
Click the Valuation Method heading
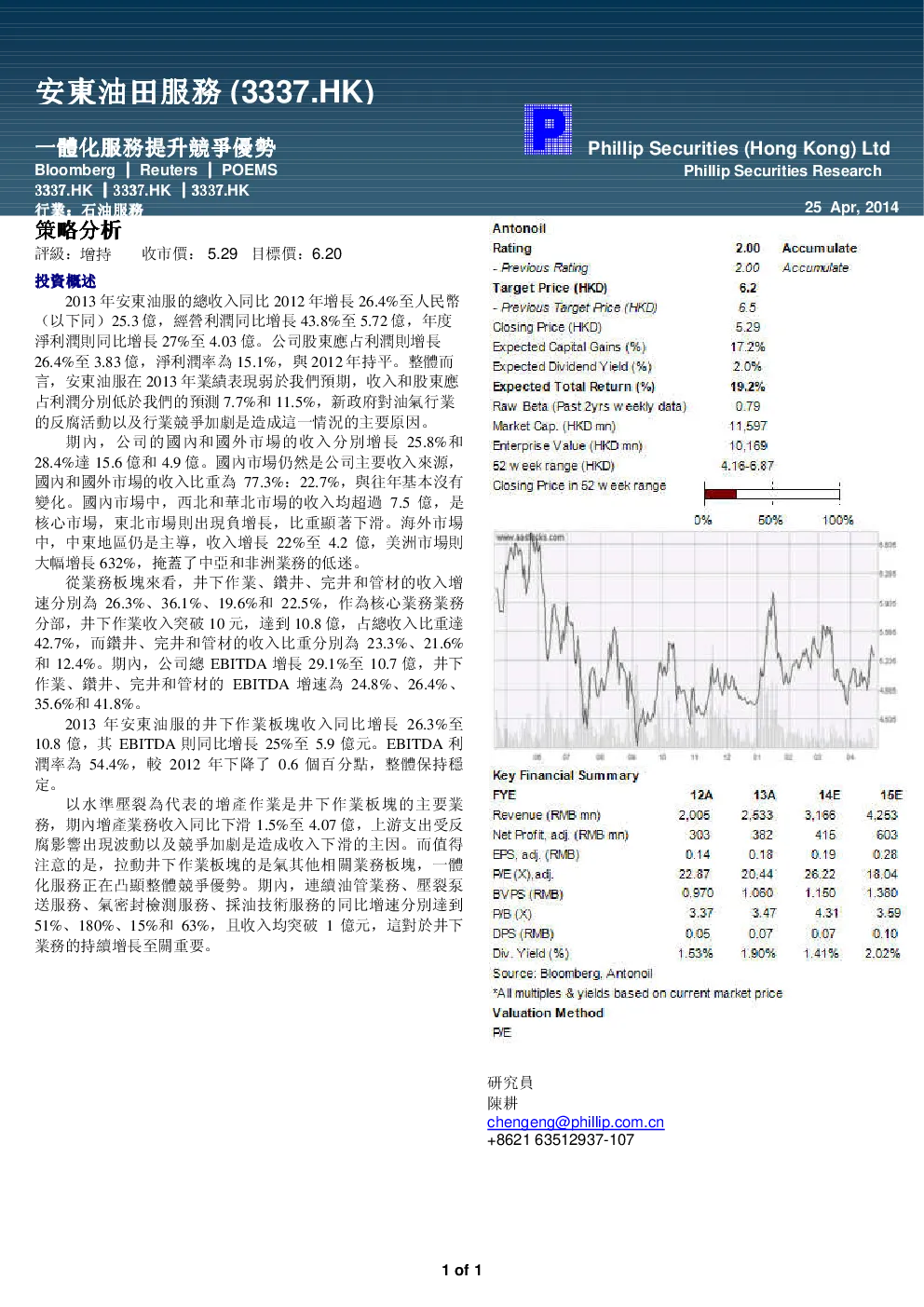pyautogui.click(x=548, y=1013)
